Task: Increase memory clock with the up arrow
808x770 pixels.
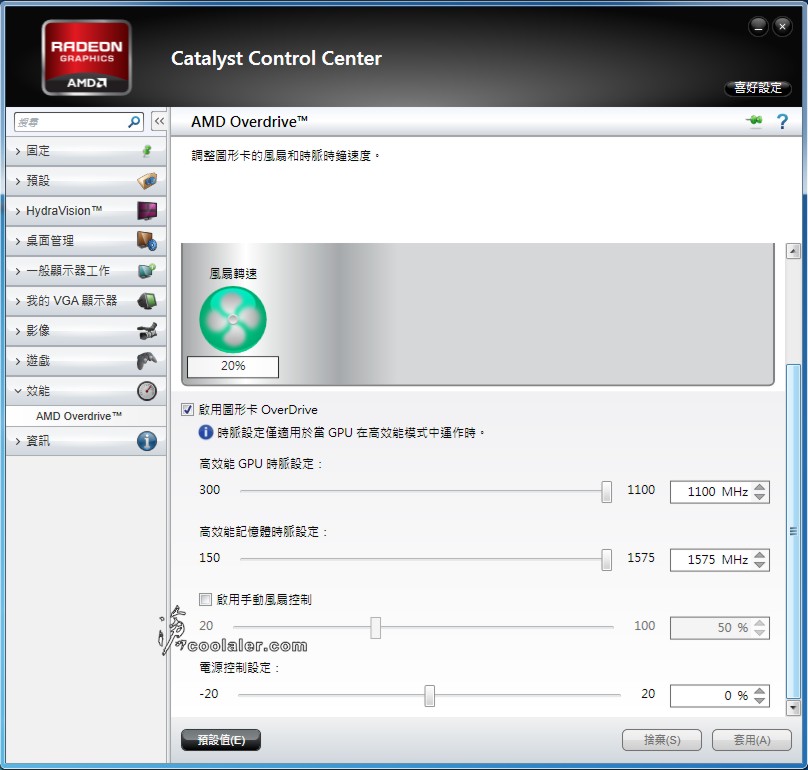Action: pyautogui.click(x=760, y=555)
